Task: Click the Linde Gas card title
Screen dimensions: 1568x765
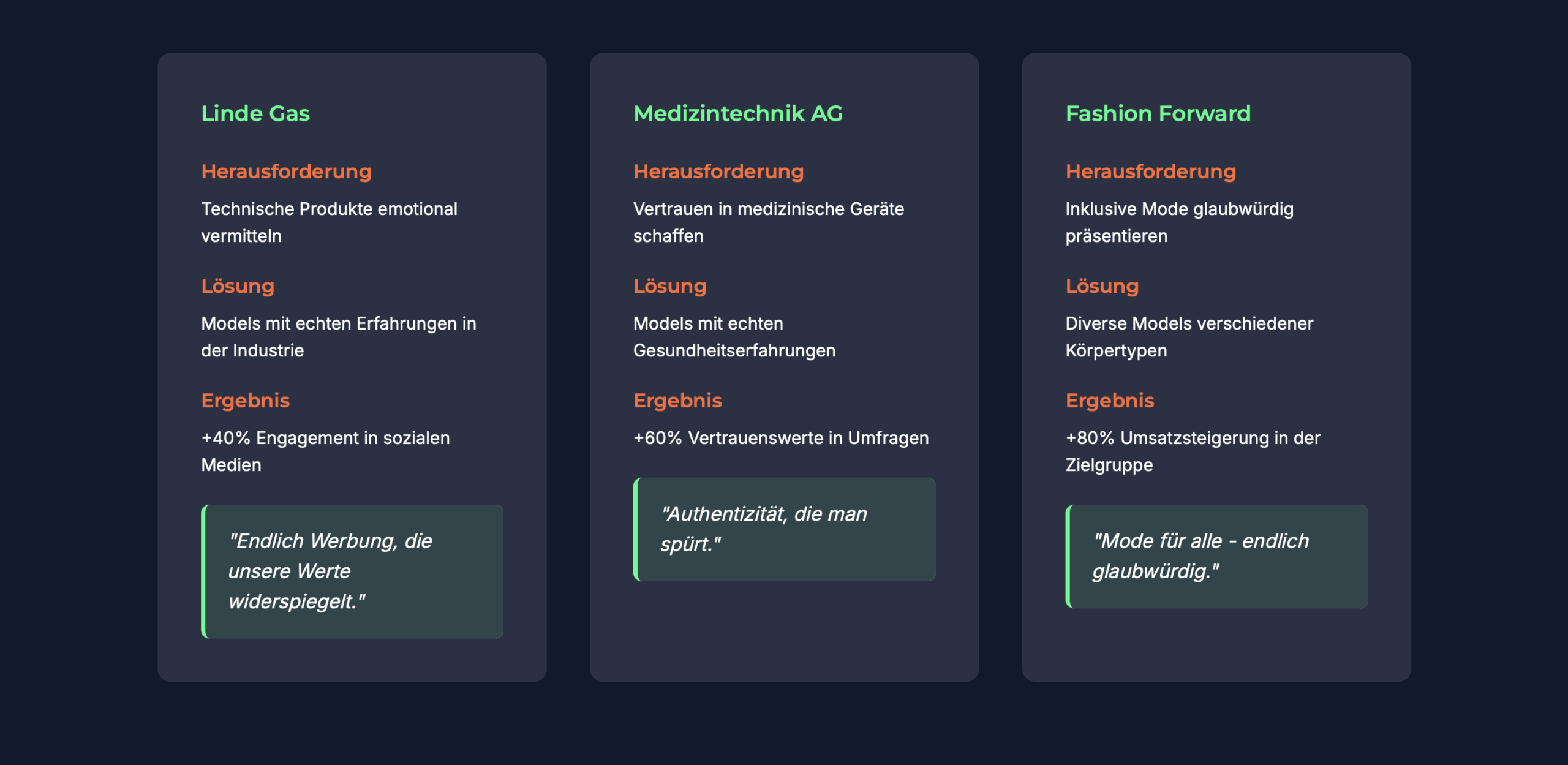Action: tap(255, 113)
